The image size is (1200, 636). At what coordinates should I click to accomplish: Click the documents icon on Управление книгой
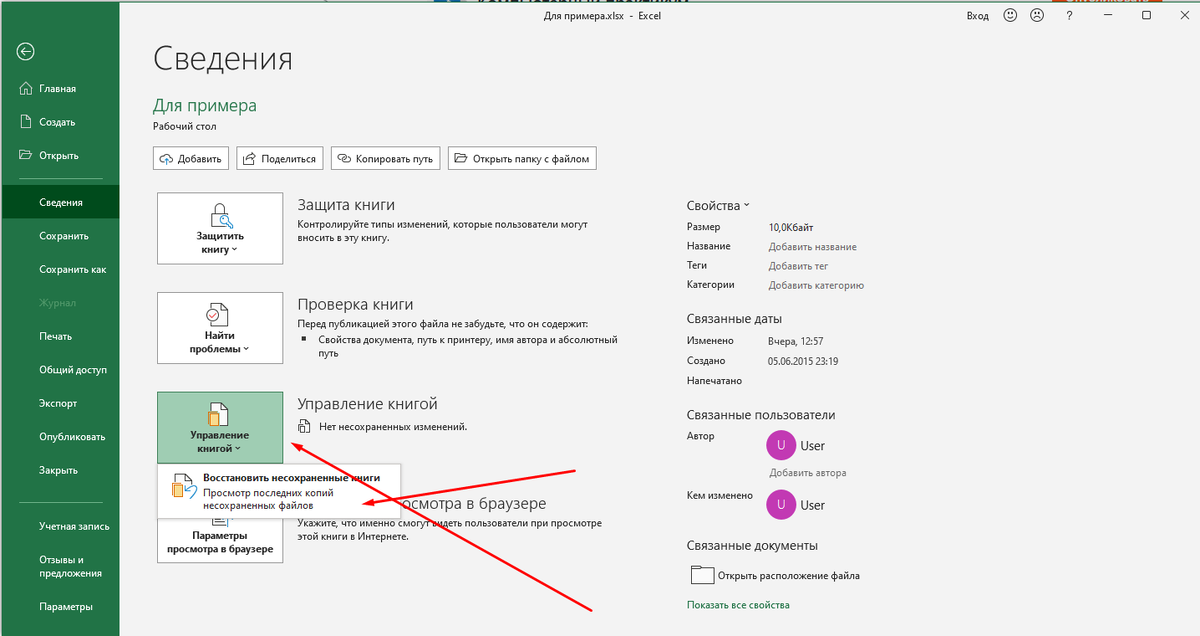[x=218, y=414]
